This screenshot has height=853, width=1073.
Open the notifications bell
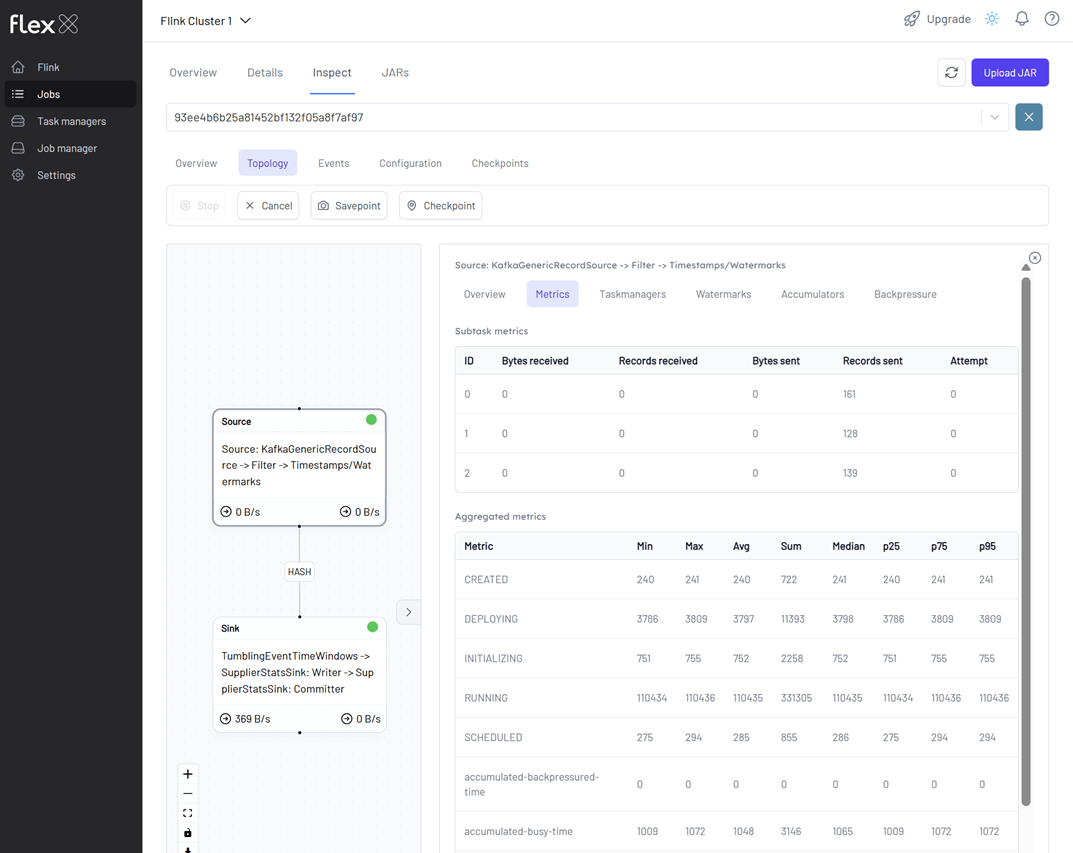point(1022,19)
